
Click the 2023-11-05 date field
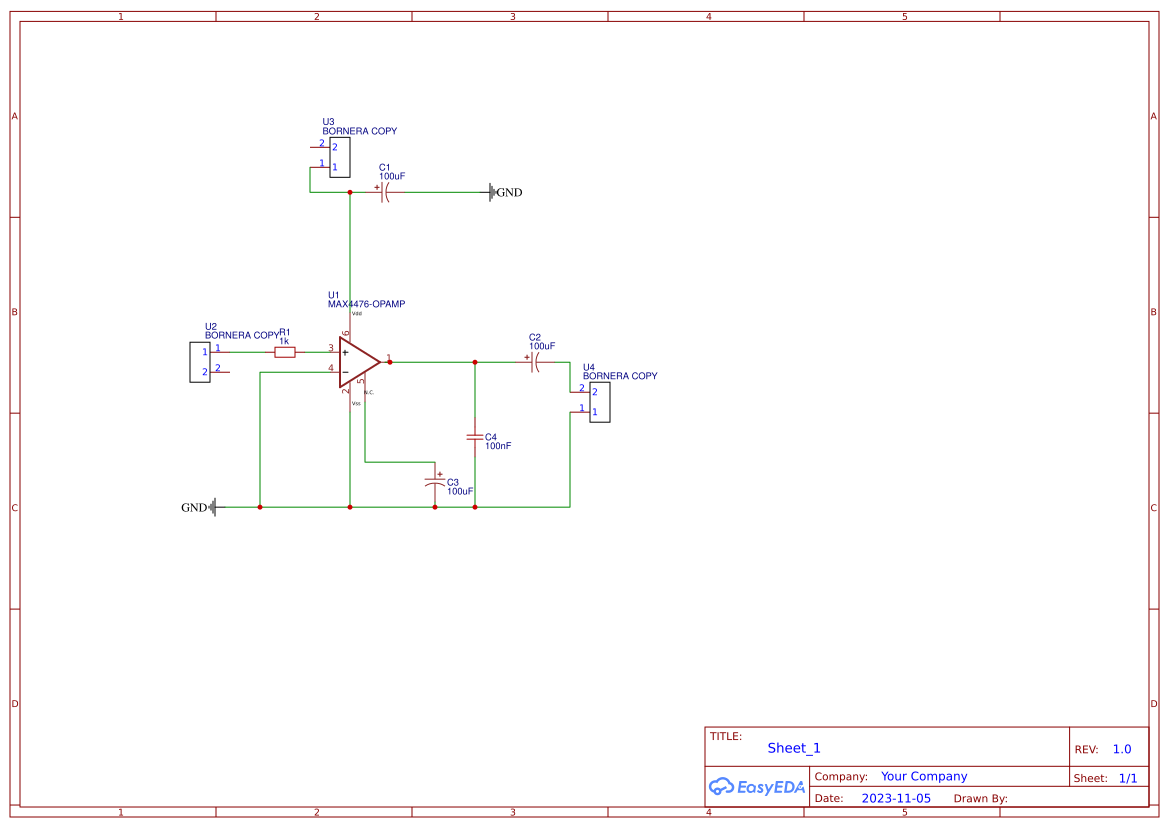896,798
